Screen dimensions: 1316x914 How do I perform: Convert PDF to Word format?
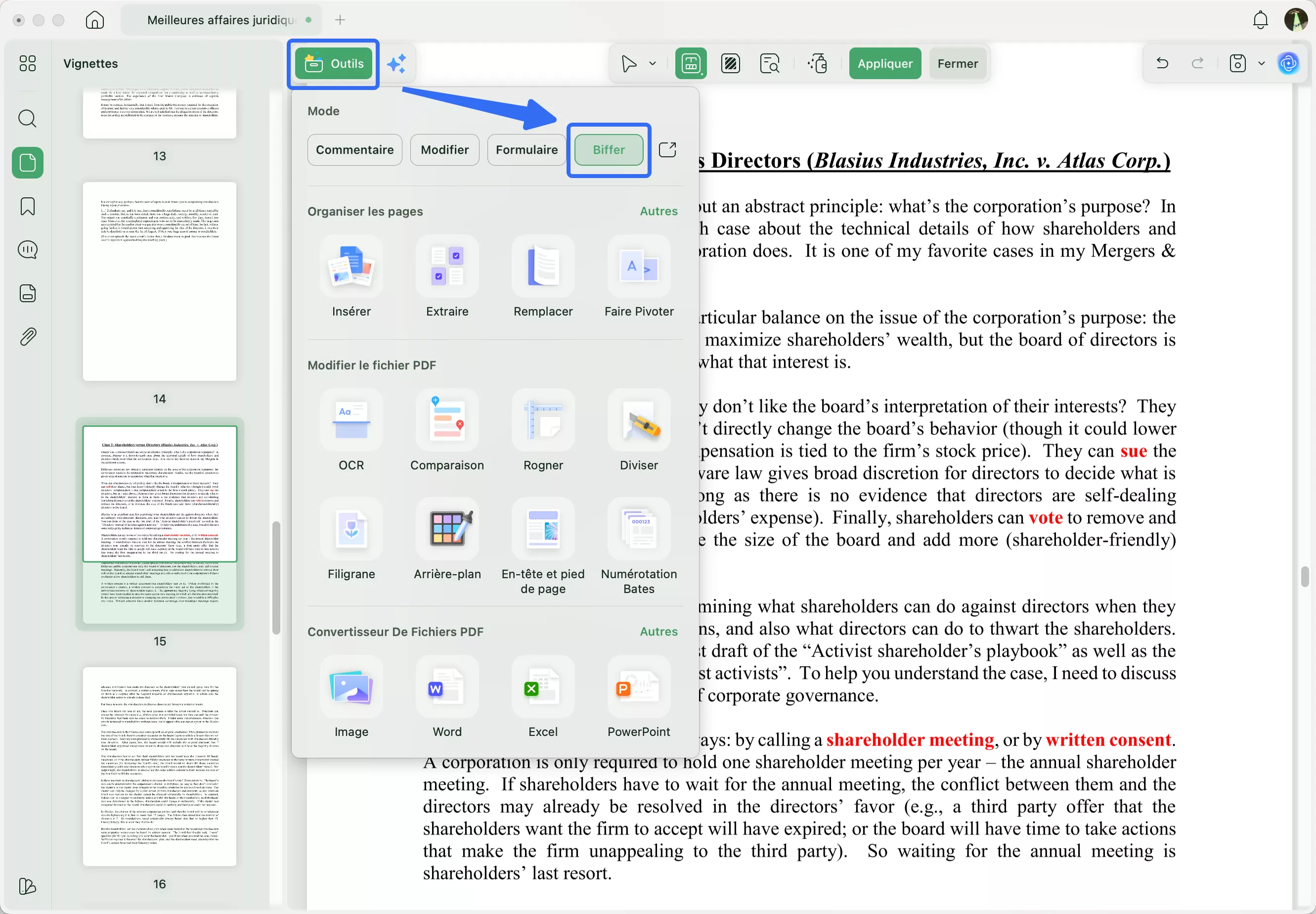446,687
